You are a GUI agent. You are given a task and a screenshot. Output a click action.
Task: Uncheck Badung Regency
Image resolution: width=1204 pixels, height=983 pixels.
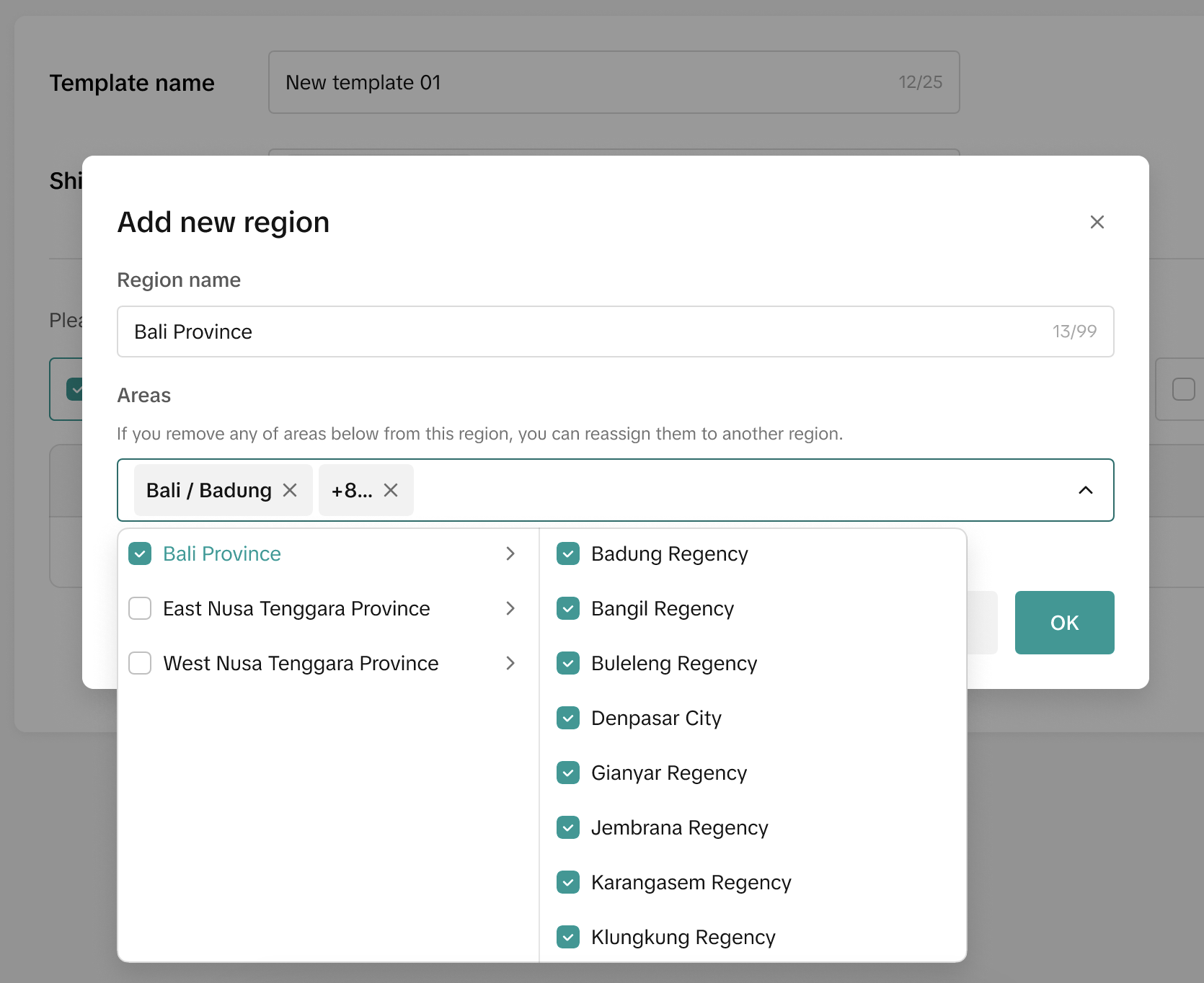point(568,553)
